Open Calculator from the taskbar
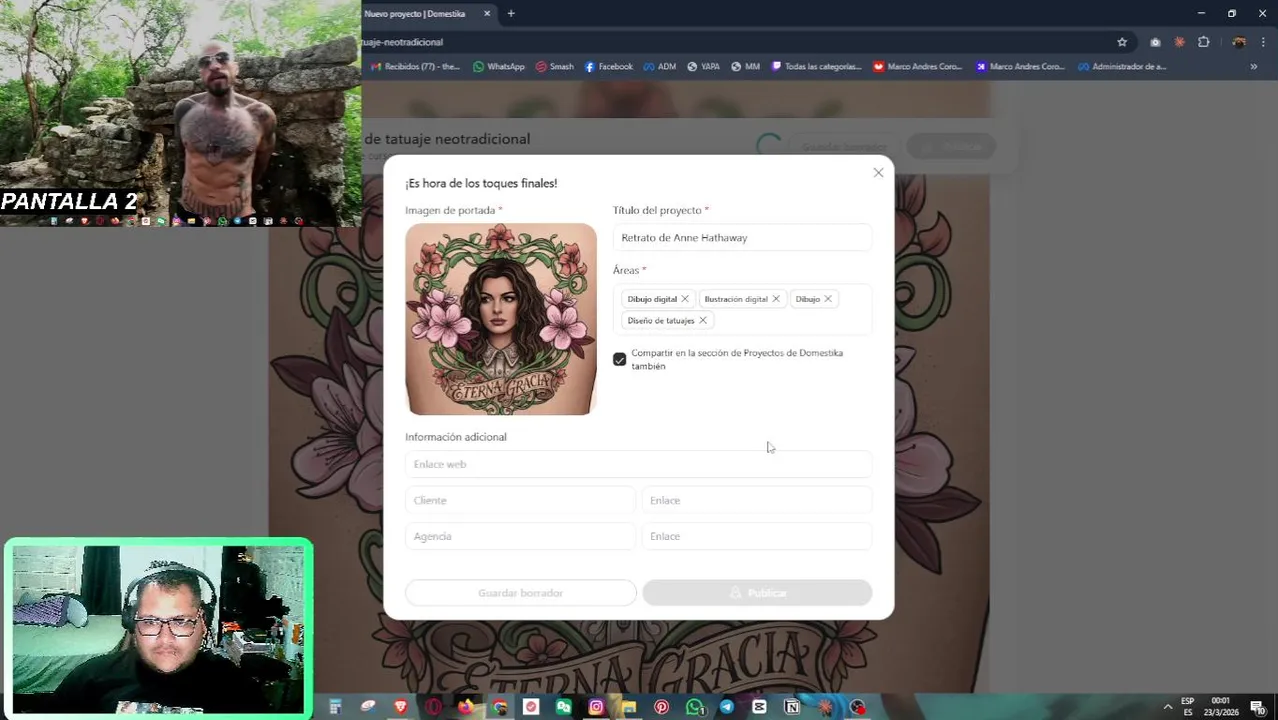This screenshot has height=720, width=1278. tap(336, 707)
